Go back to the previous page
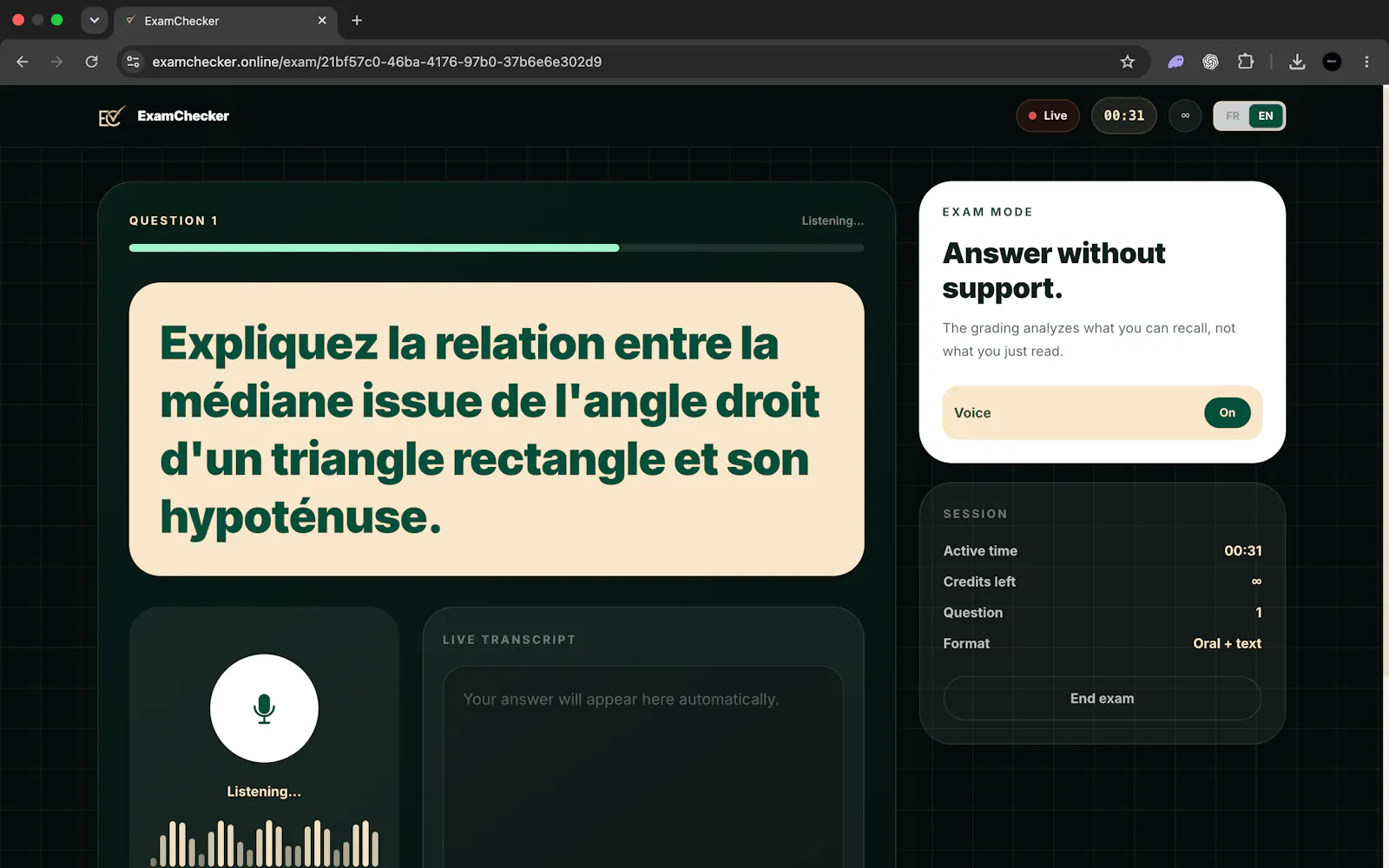Viewport: 1389px width, 868px height. click(23, 62)
